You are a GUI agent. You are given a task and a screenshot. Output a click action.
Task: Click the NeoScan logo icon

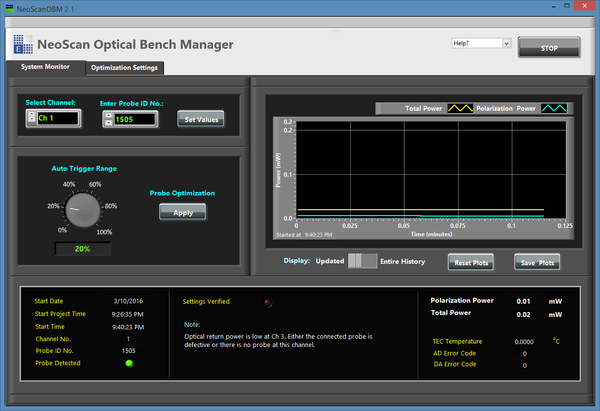[x=23, y=44]
